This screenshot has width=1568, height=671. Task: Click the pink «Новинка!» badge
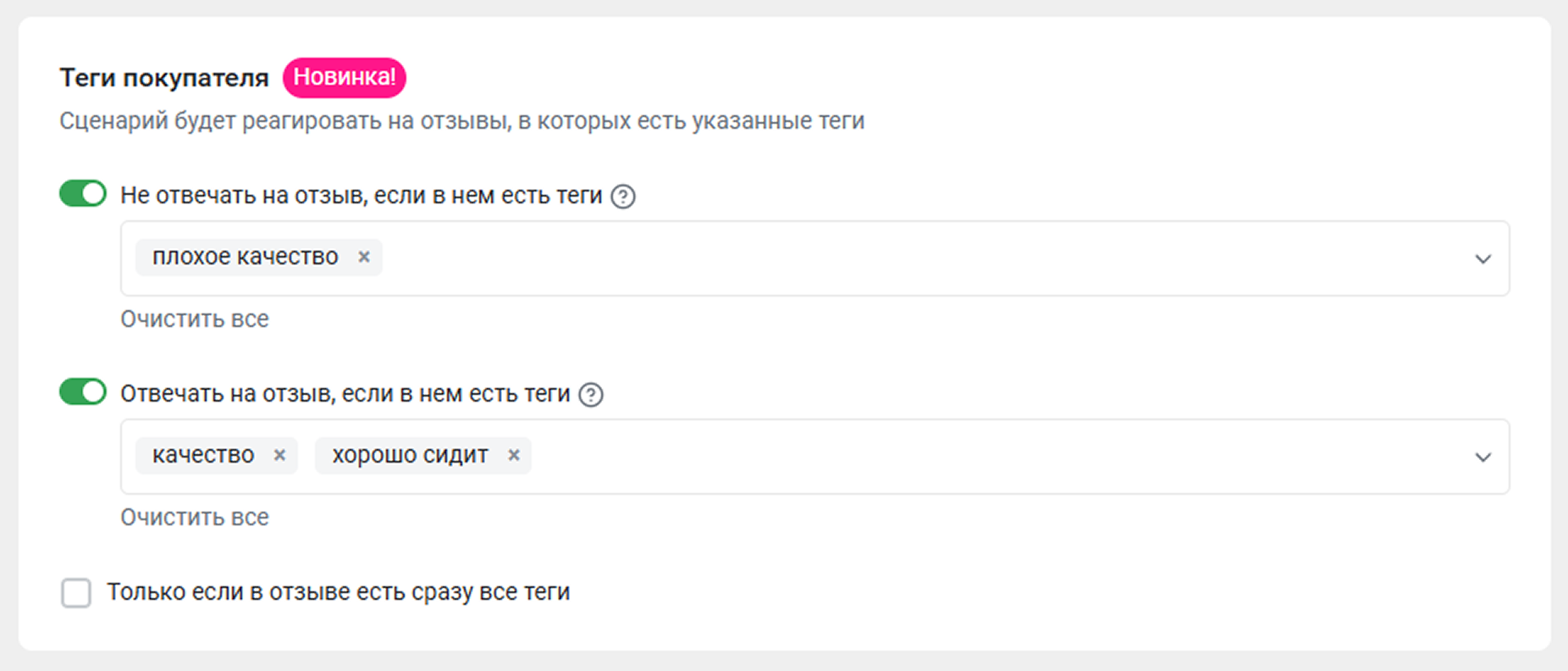(345, 77)
